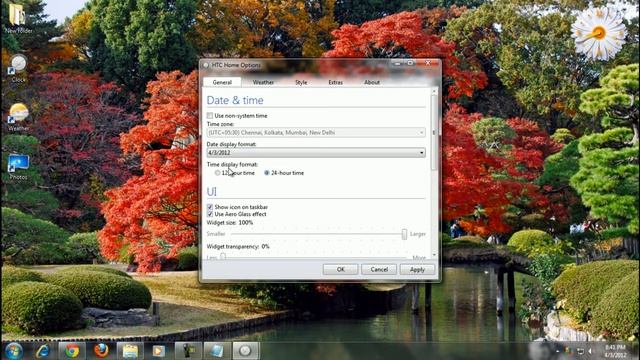Show hidden tray icons arrow
The width and height of the screenshot is (640, 360).
coord(558,351)
